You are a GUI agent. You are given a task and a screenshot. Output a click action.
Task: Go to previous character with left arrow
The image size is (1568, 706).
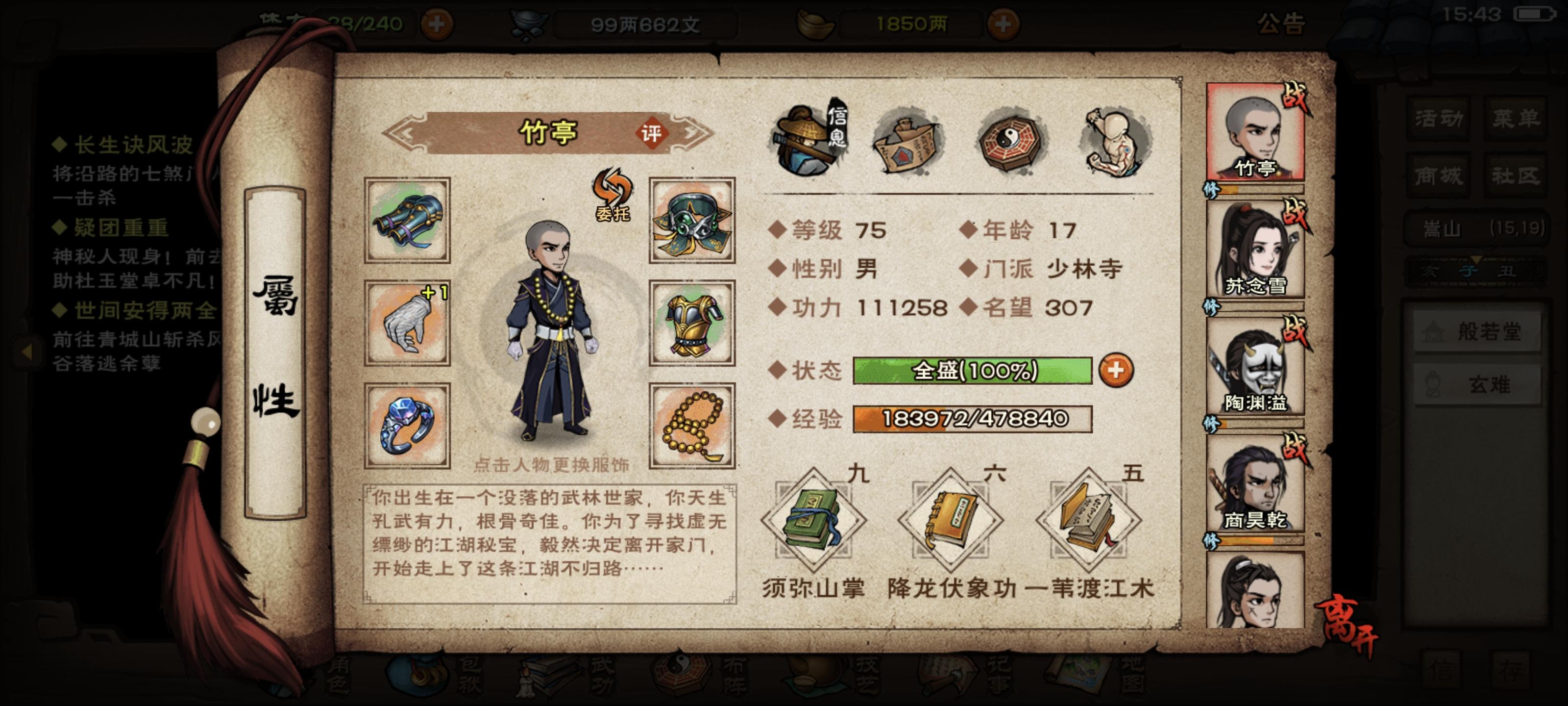coord(404,133)
